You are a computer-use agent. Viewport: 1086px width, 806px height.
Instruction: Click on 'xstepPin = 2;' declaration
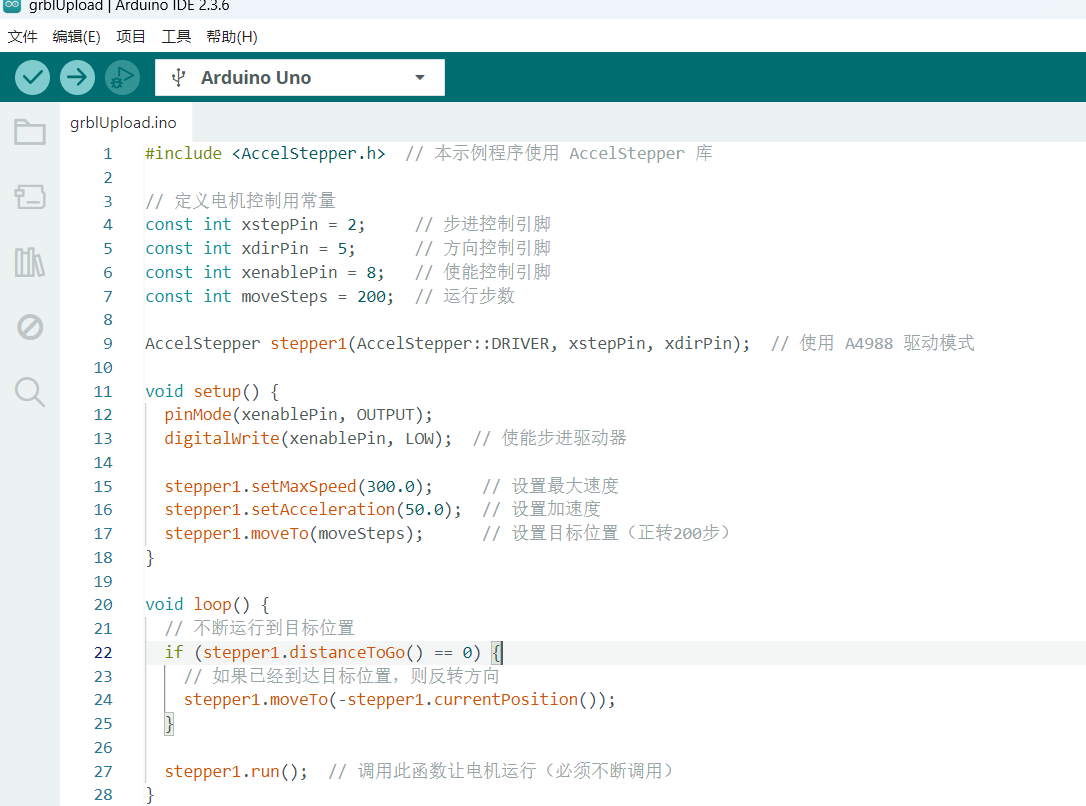click(x=303, y=224)
